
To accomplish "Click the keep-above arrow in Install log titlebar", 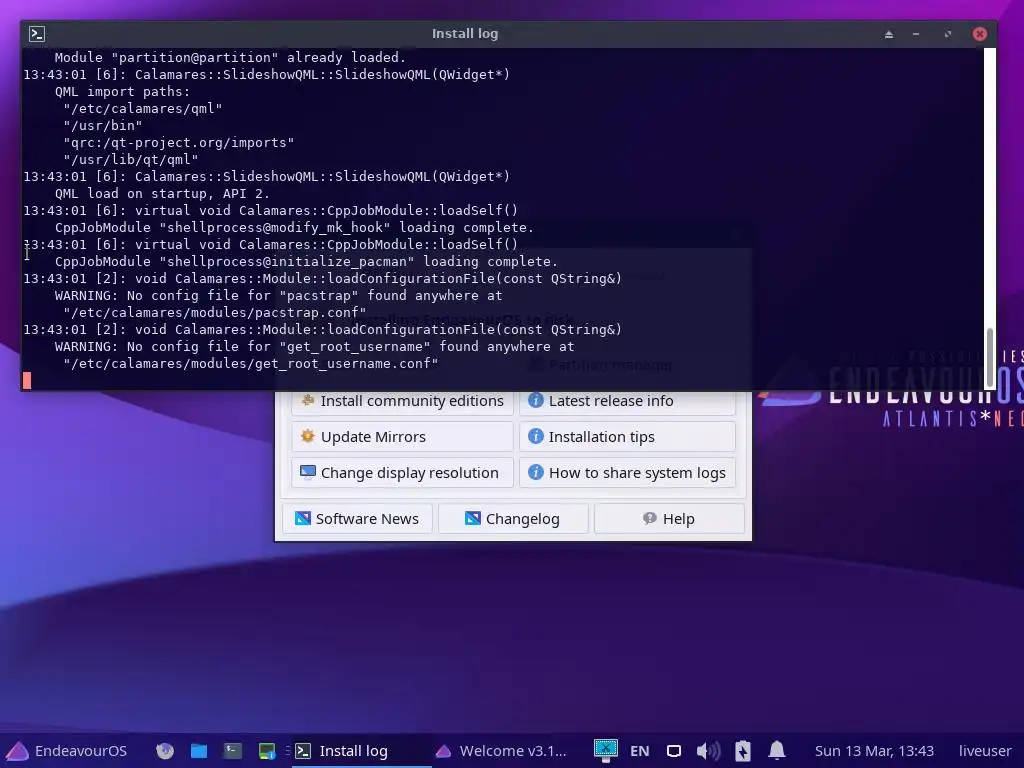I will 889,34.
